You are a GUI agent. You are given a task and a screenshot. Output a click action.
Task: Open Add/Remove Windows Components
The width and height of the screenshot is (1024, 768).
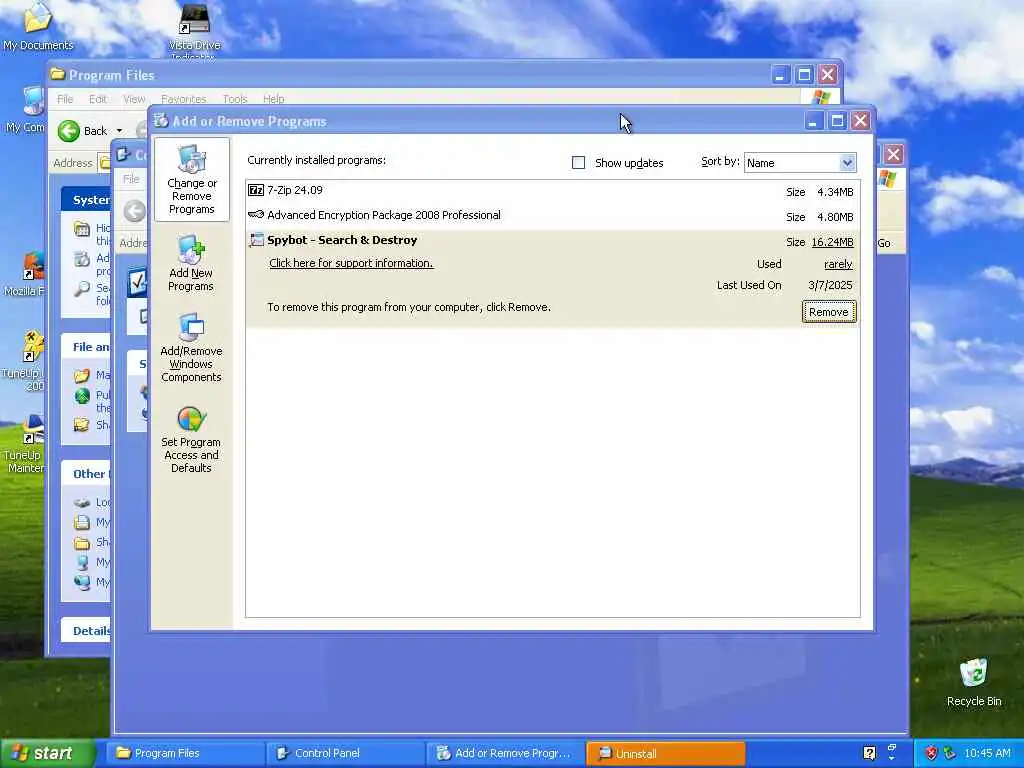point(191,347)
